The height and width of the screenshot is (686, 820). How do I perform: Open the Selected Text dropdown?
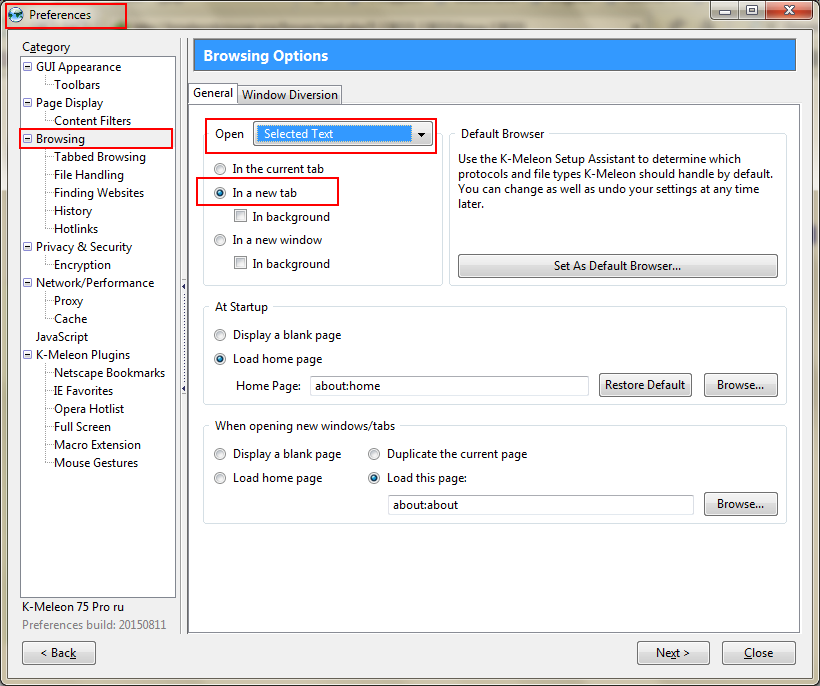[343, 134]
